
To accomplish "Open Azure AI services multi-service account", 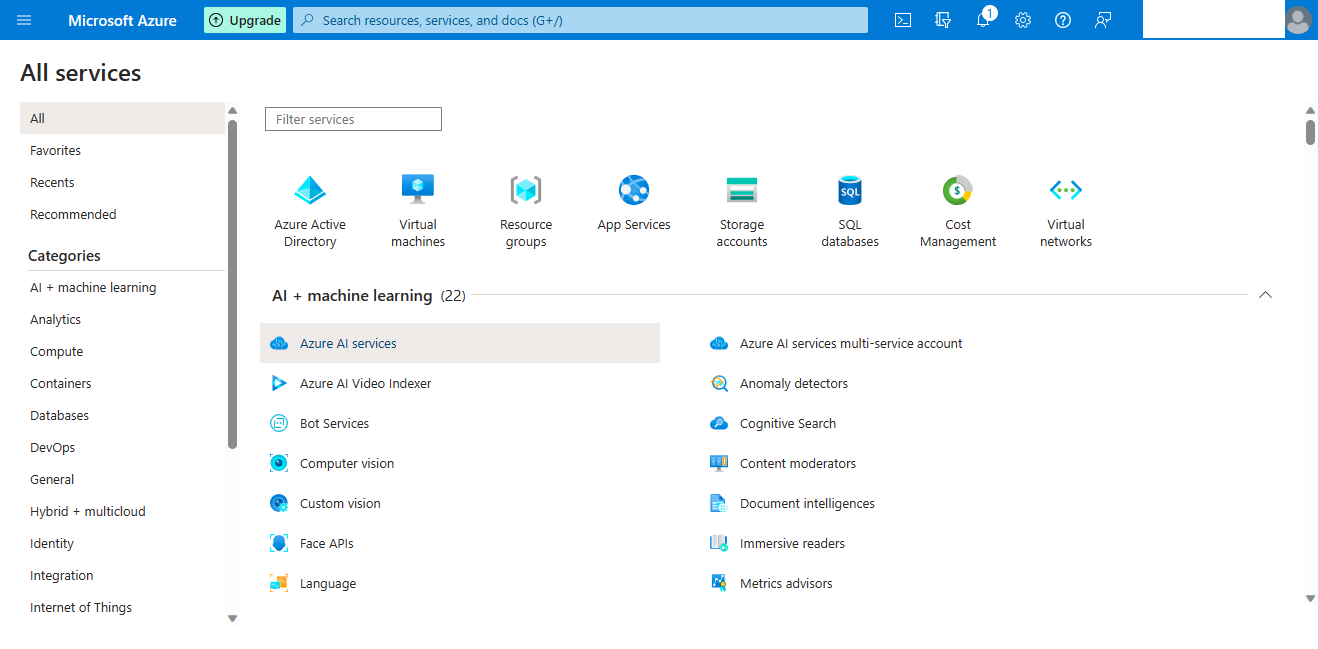I will click(851, 343).
